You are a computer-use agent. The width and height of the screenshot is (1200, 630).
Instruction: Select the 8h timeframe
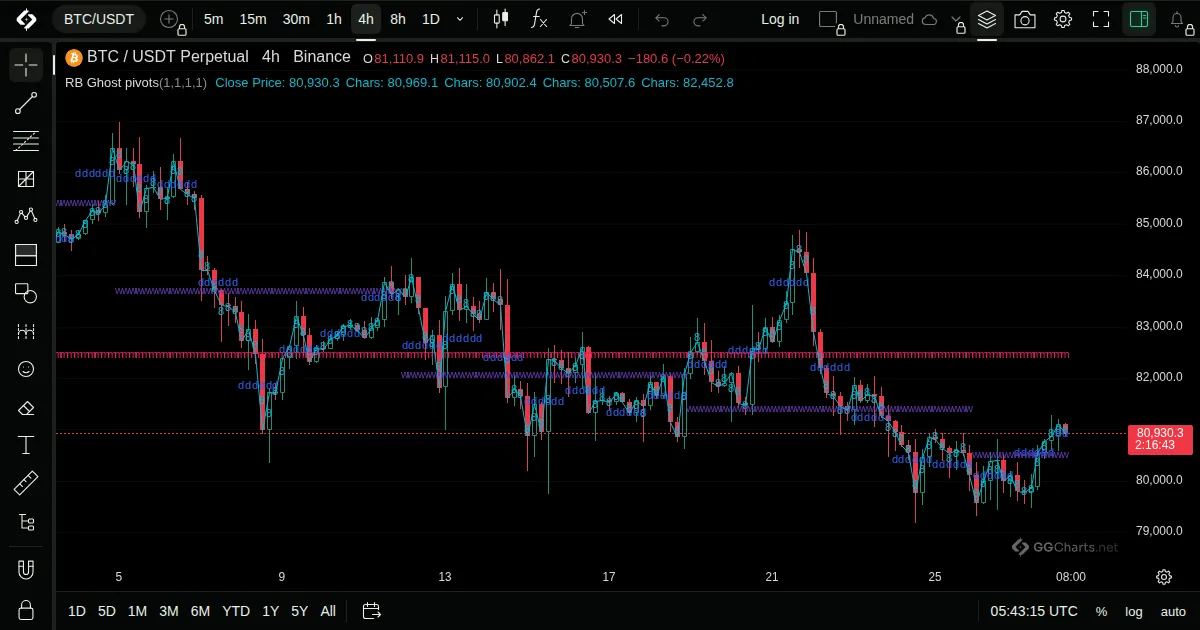pos(398,19)
